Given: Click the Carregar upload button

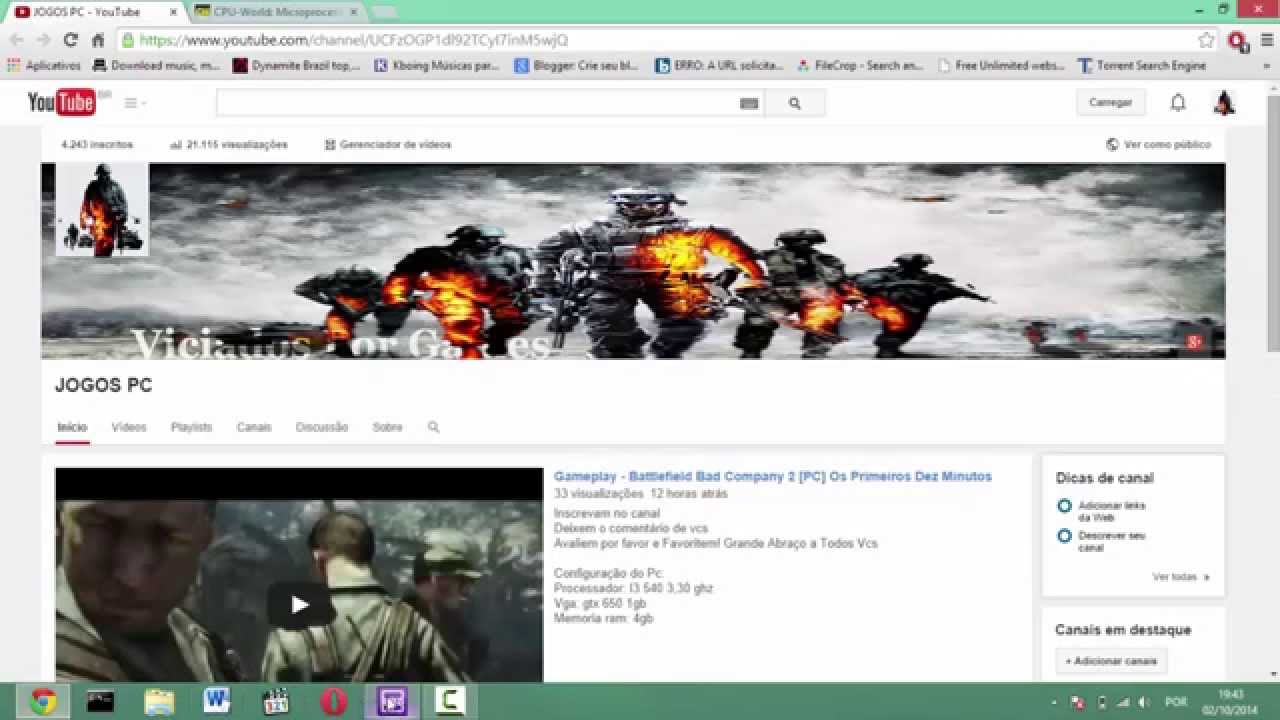Looking at the screenshot, I should coord(1110,102).
